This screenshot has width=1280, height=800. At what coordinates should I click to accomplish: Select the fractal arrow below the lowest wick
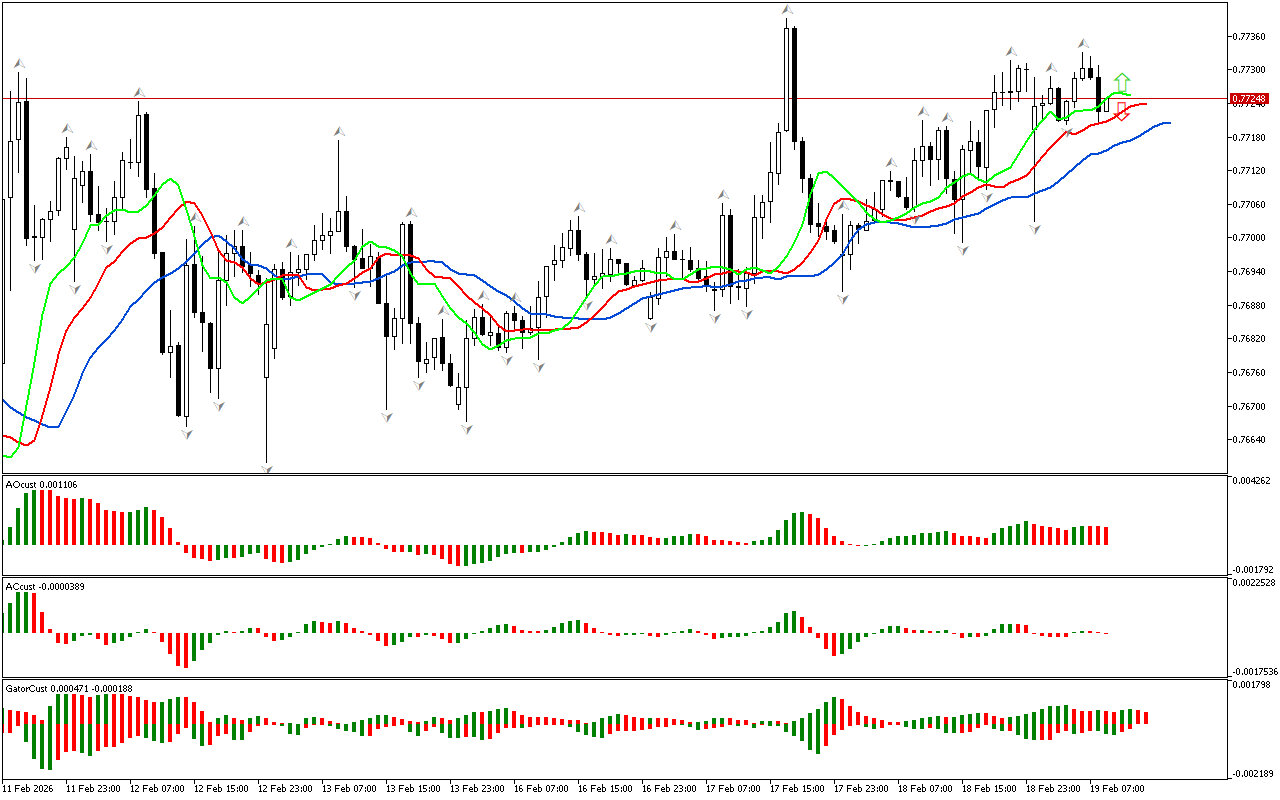point(267,467)
